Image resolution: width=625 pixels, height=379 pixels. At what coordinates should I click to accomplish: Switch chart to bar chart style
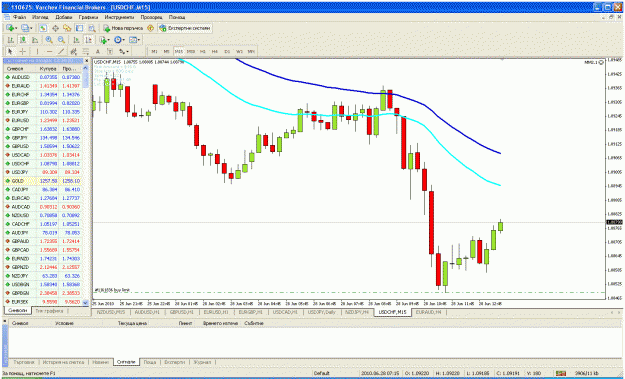click(x=11, y=40)
